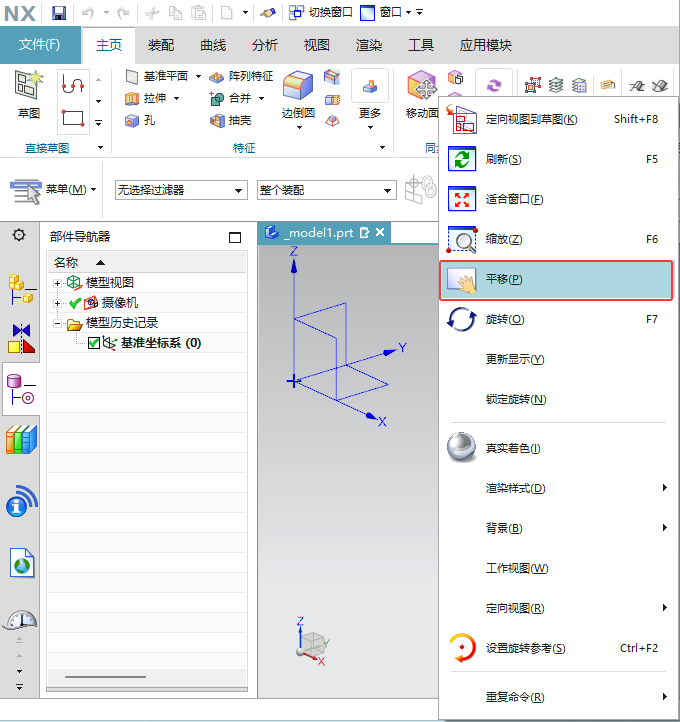The width and height of the screenshot is (680, 722).
Task: Choose 缩放(Z) from context menu
Action: point(556,239)
